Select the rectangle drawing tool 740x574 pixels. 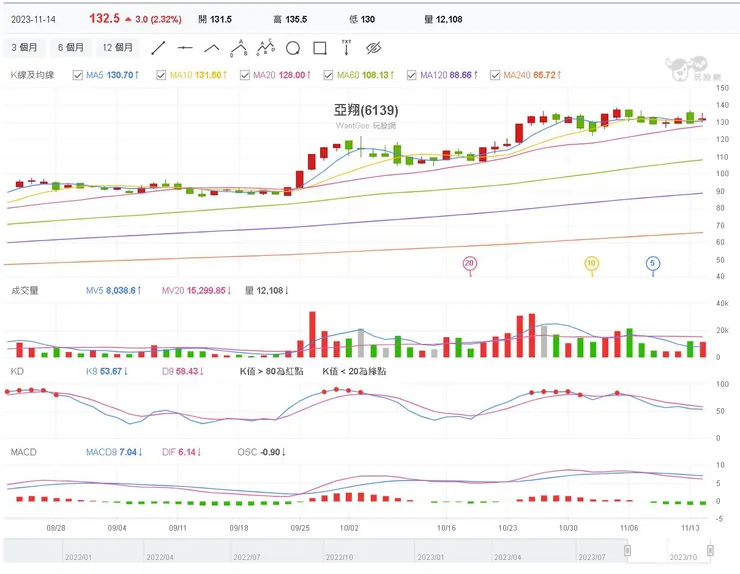pos(319,47)
